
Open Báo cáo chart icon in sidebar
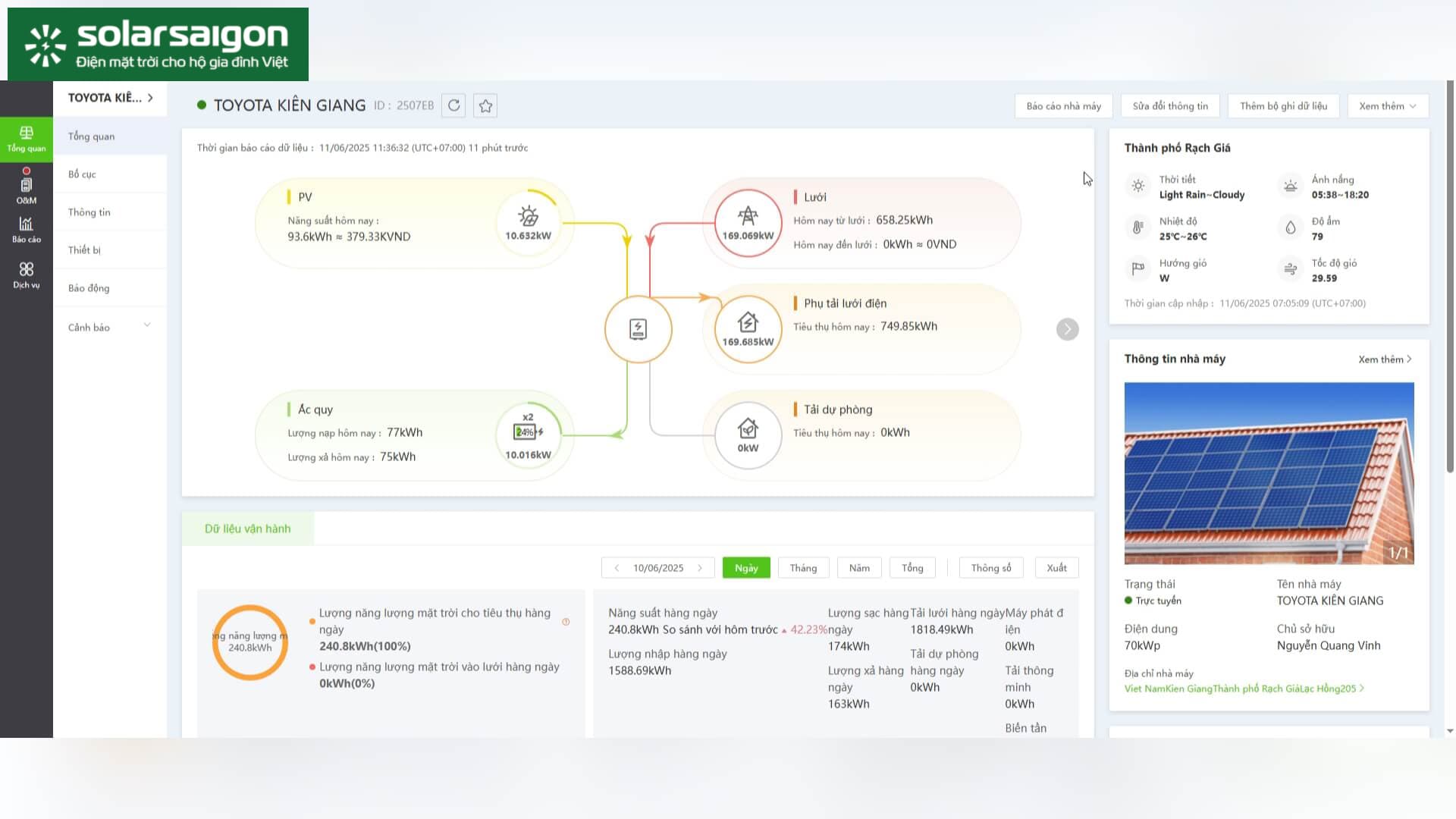(x=27, y=230)
